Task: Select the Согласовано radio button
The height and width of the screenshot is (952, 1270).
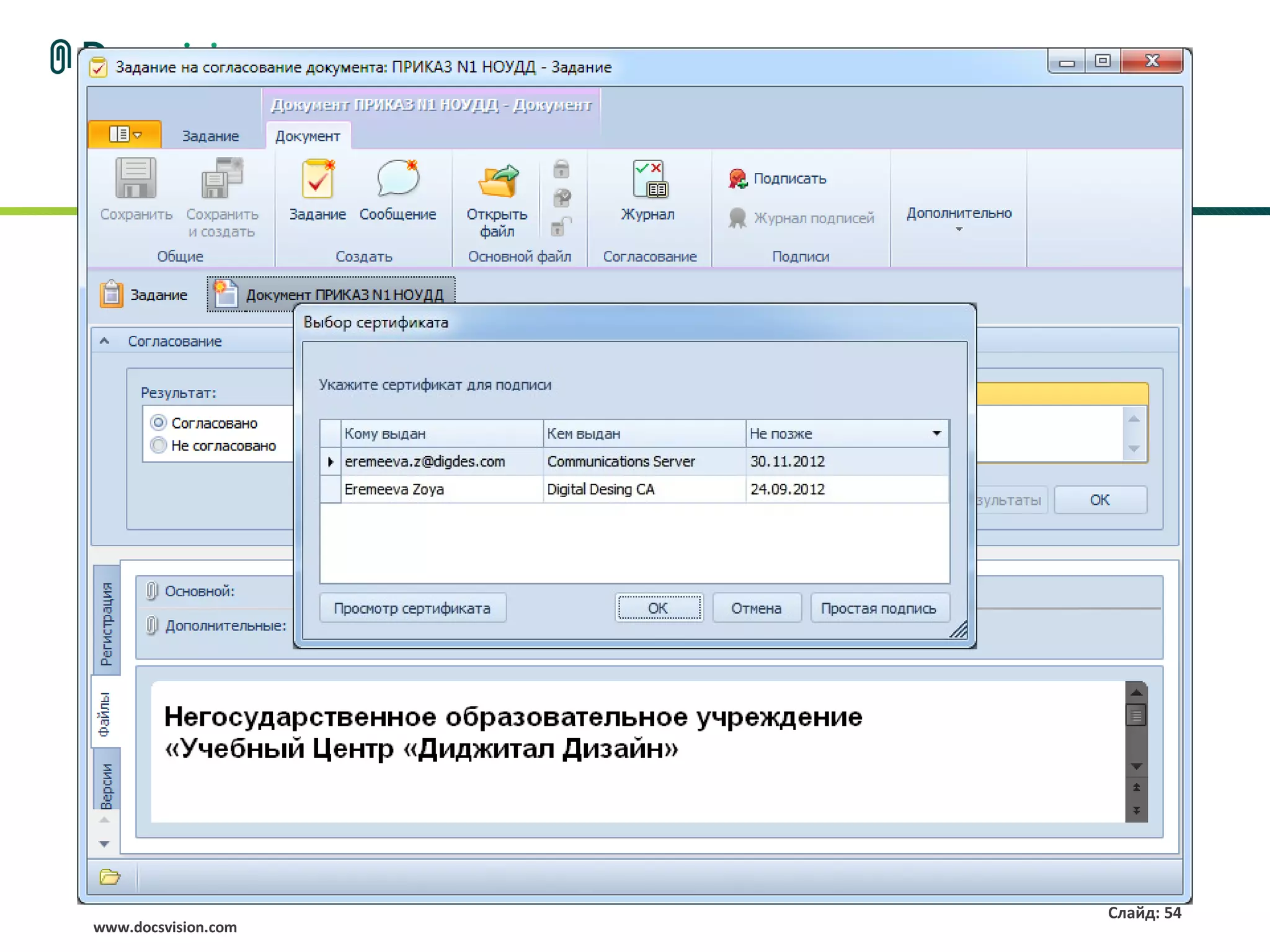Action: click(x=159, y=423)
